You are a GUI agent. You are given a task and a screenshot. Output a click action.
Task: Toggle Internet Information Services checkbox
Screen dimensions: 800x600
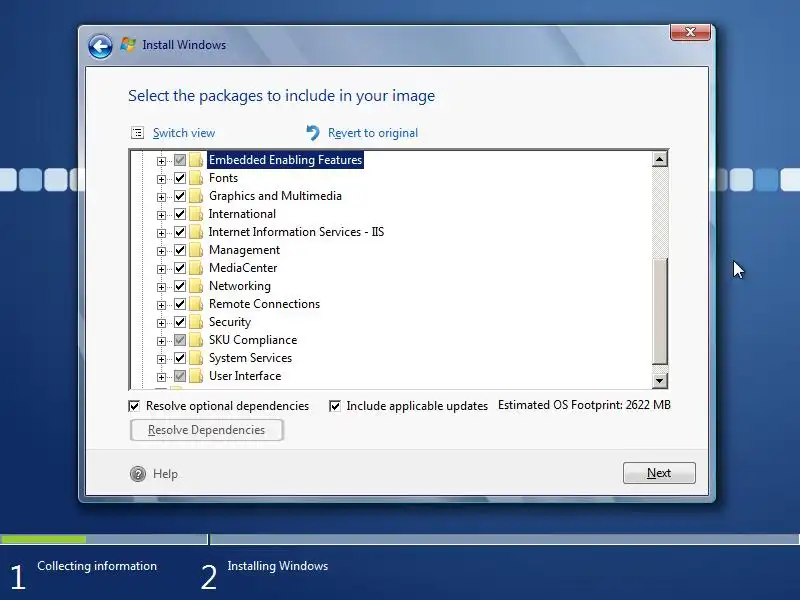click(x=180, y=232)
